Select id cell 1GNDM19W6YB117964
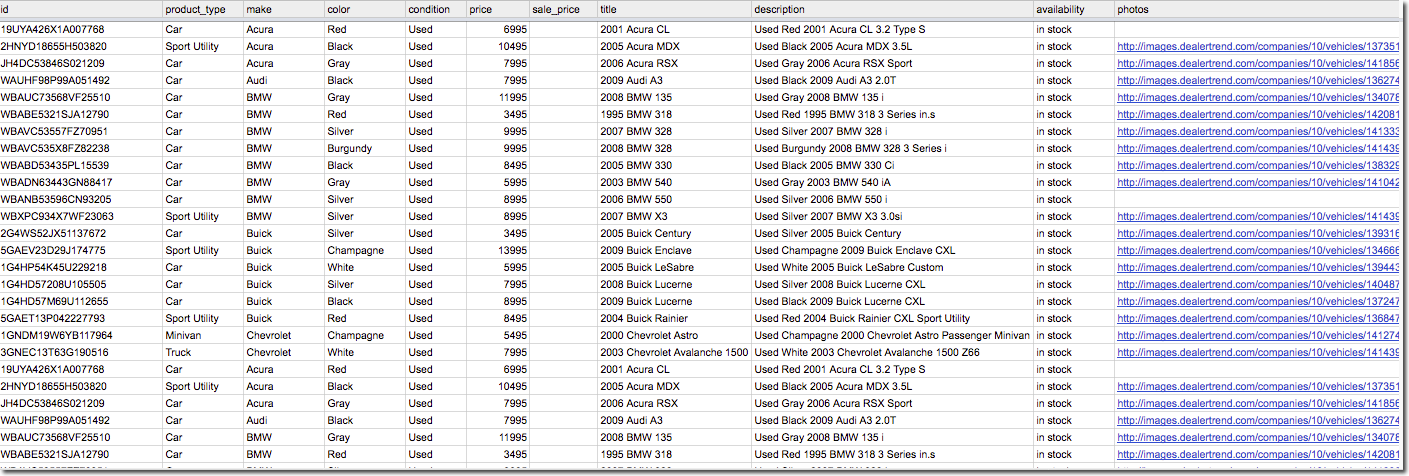The image size is (1409, 476). tap(81, 335)
